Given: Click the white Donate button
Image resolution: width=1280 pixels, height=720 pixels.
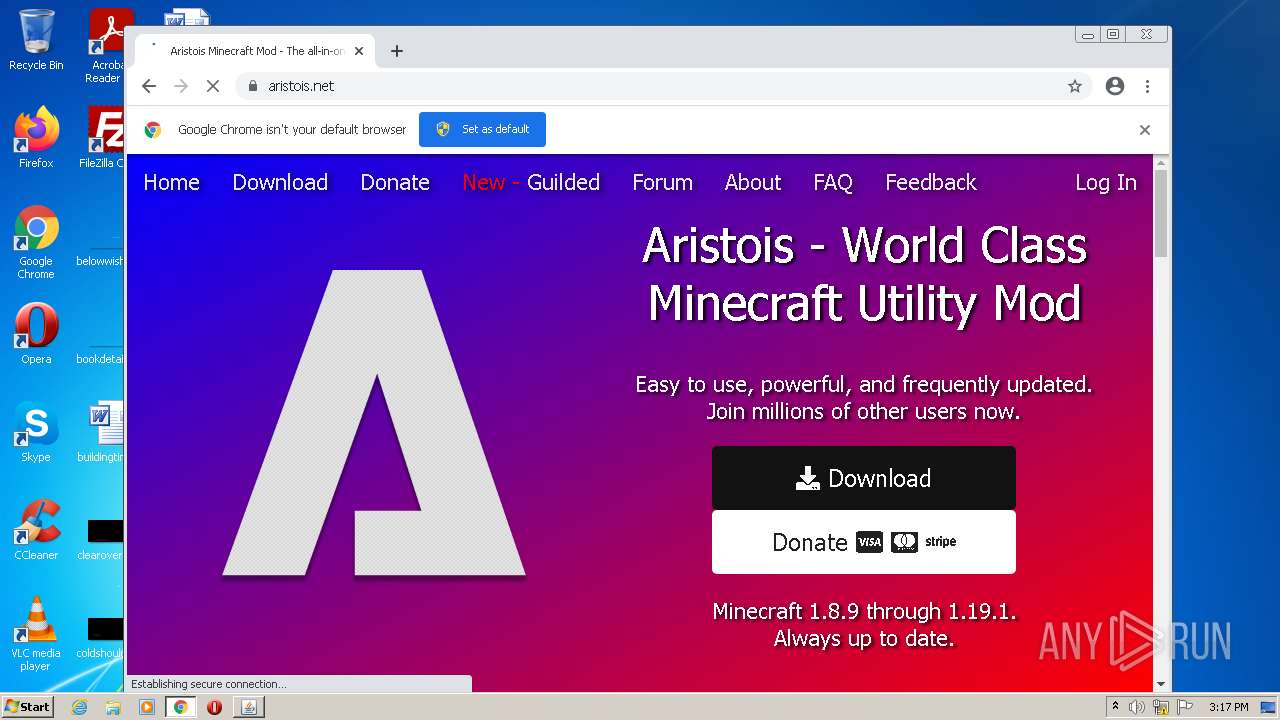Looking at the screenshot, I should click(x=864, y=542).
